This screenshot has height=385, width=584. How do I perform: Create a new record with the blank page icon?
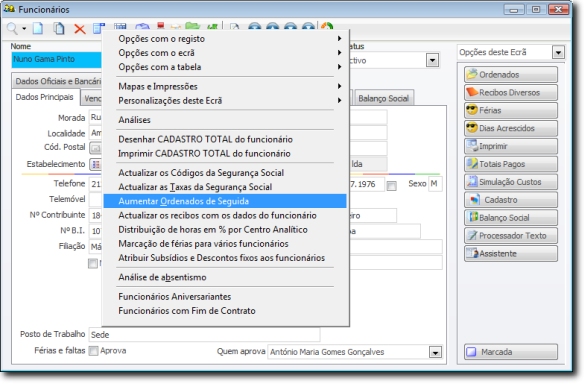click(38, 28)
